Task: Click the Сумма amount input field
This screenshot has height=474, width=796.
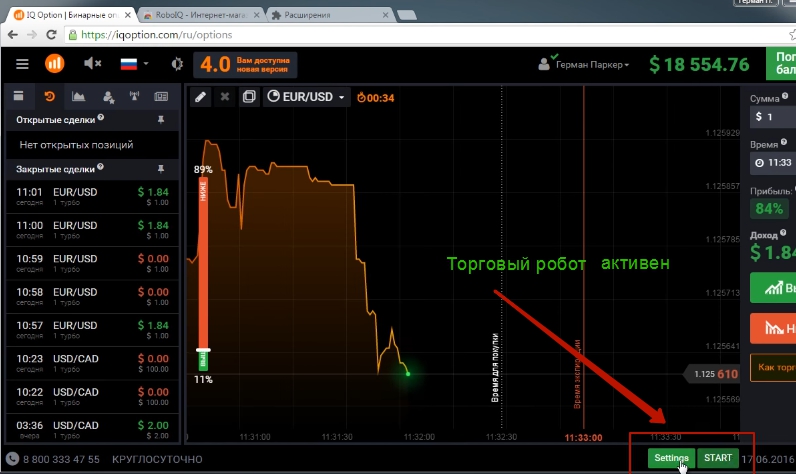Action: [x=773, y=117]
